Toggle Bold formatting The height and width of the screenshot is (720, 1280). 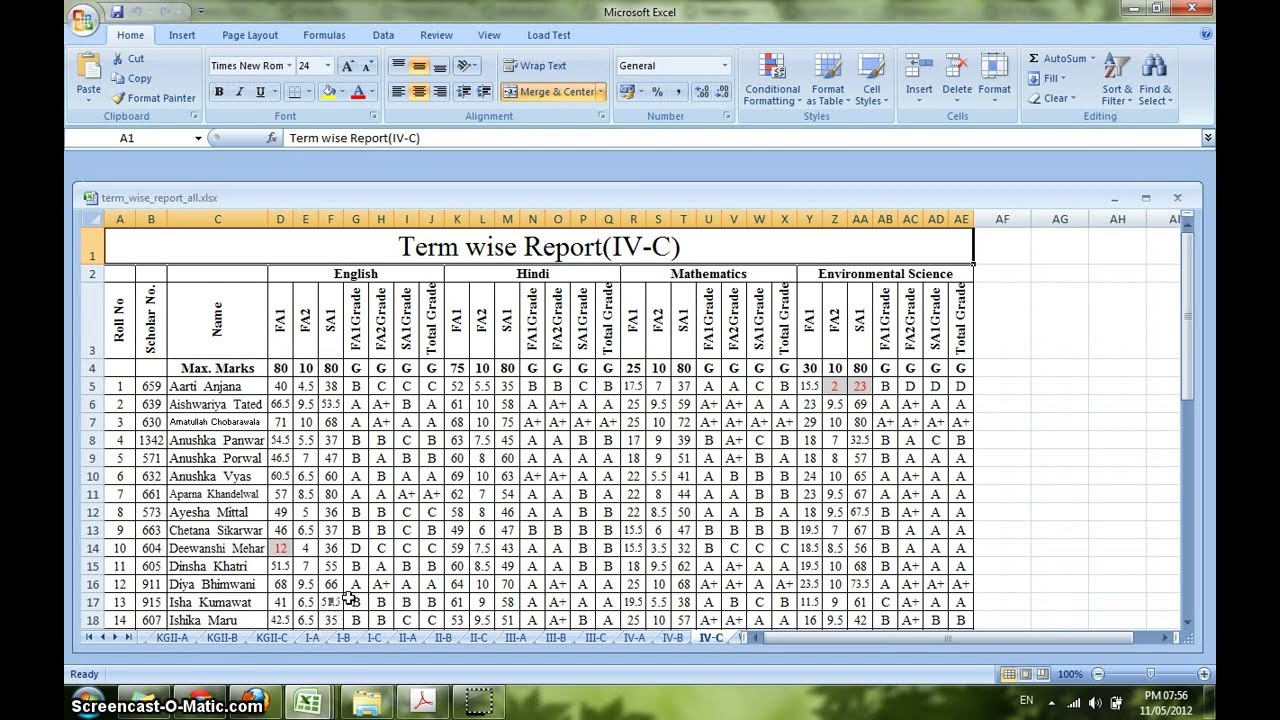(219, 92)
